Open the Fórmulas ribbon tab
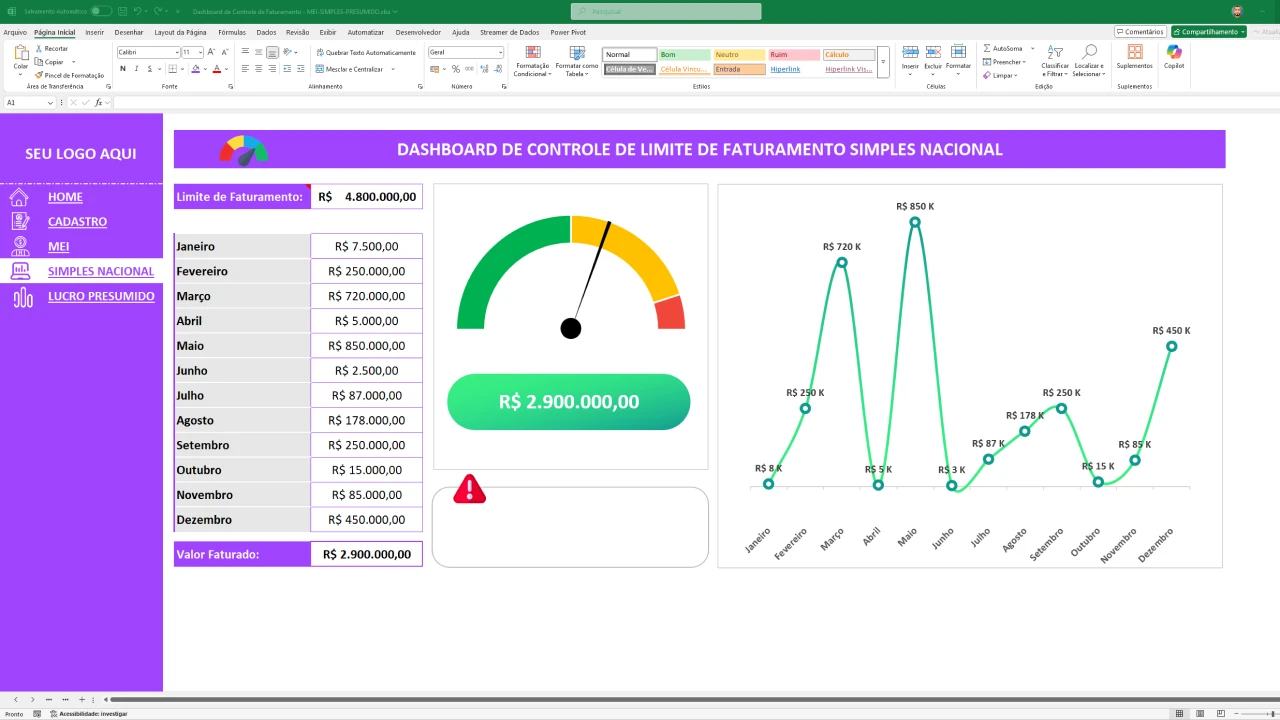This screenshot has height=720, width=1280. click(232, 32)
